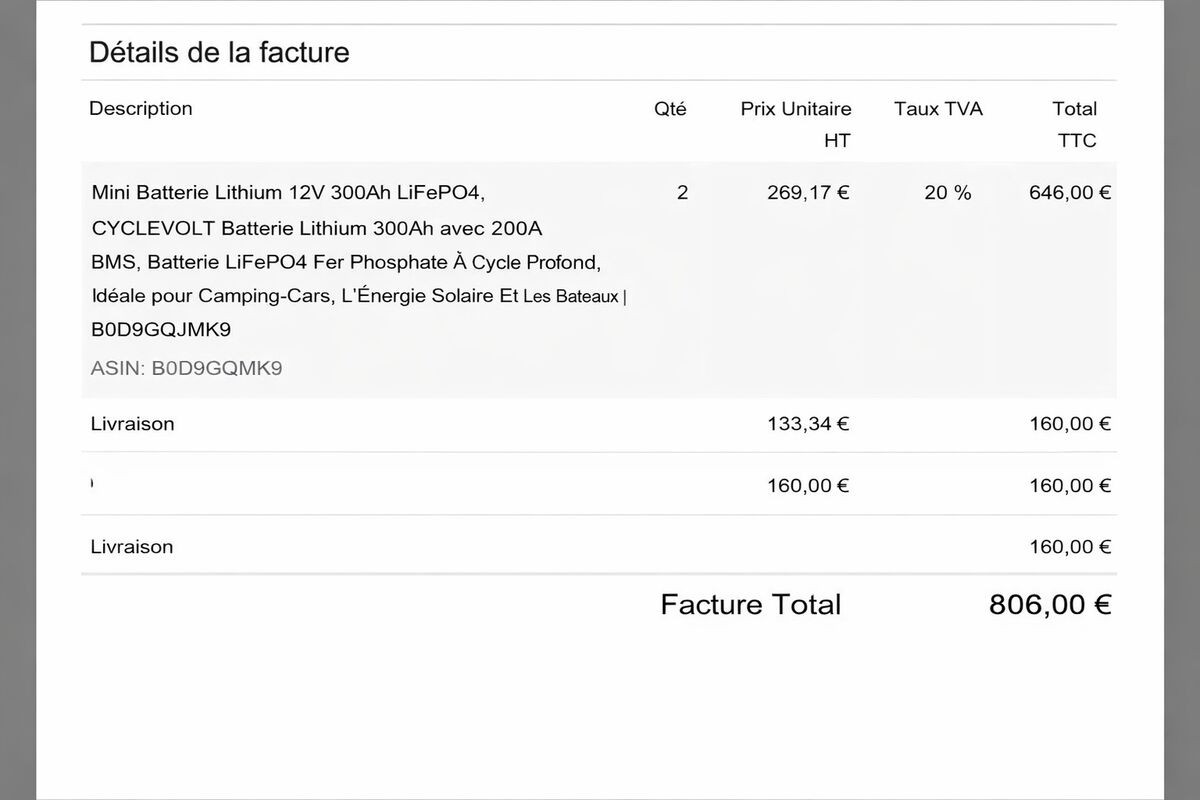Viewport: 1200px width, 800px height.
Task: Click the "Taux TVA" column header
Action: click(x=938, y=109)
